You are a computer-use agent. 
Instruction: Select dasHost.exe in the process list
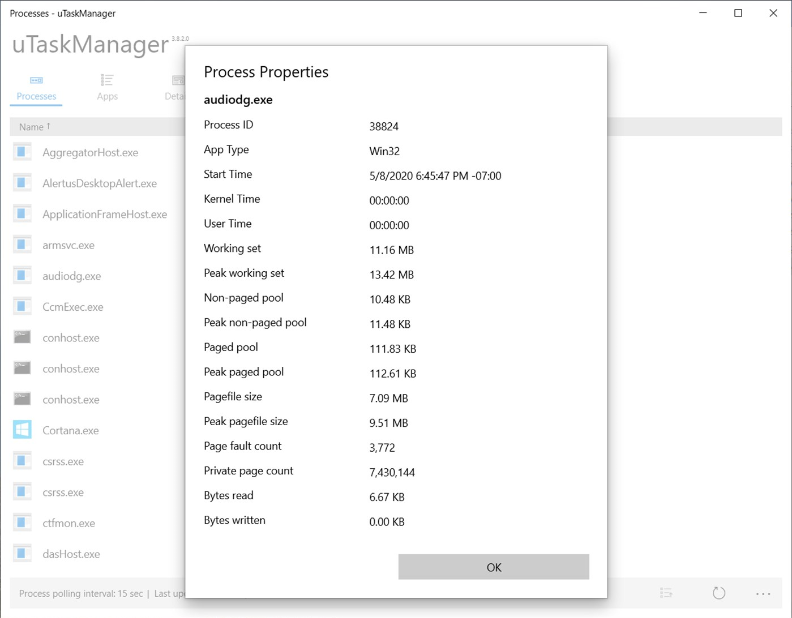point(71,554)
